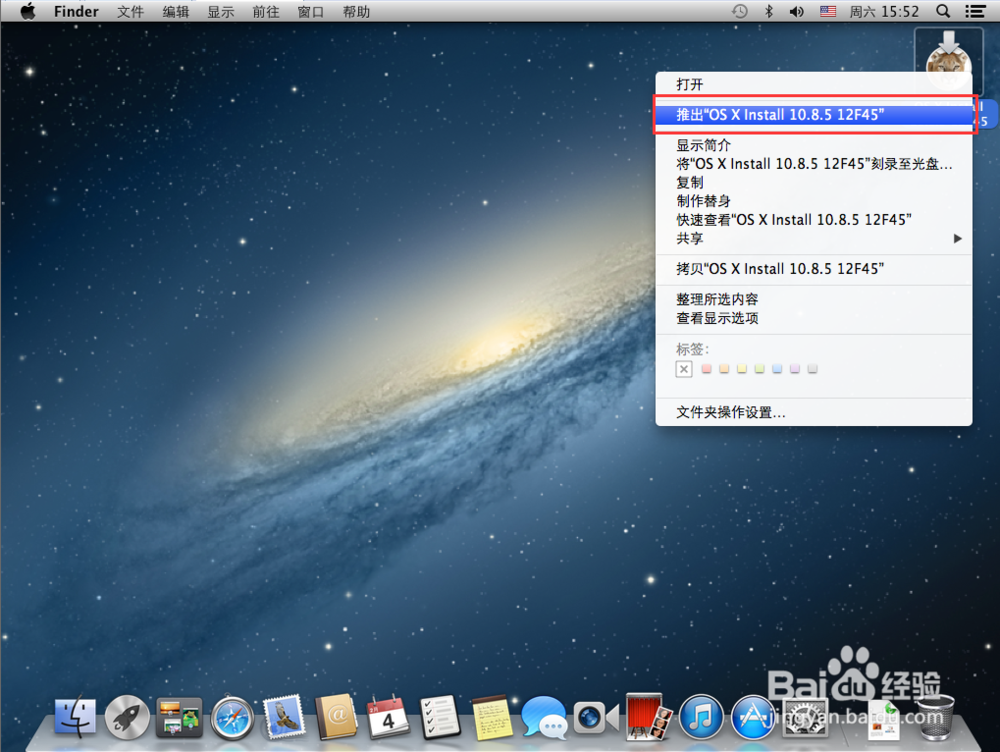Open the 窗口 menu
The image size is (1000, 752).
pyautogui.click(x=311, y=11)
